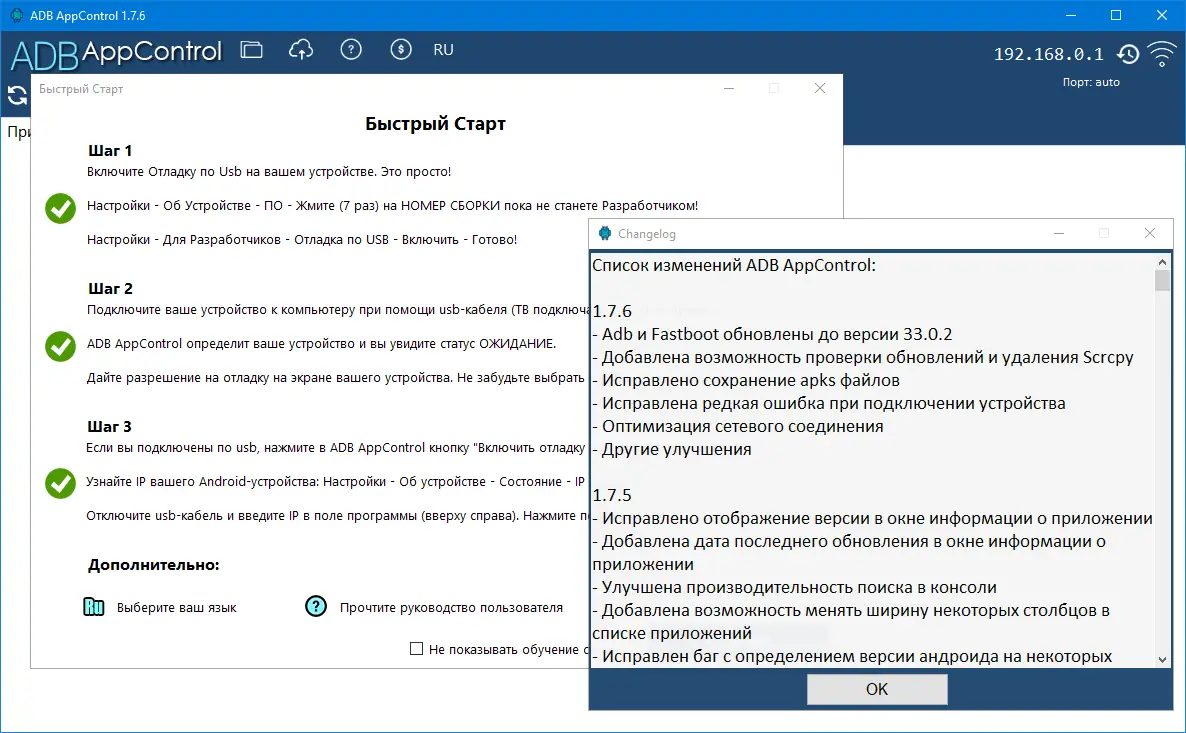Close the Changelog window

[x=1150, y=233]
